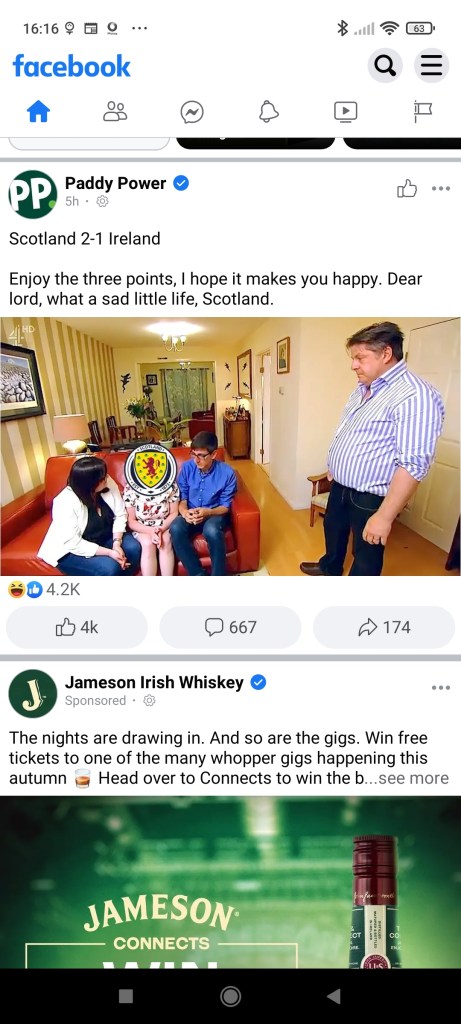The width and height of the screenshot is (461, 1024).
Task: Open the Watch video tab icon
Action: 345,112
